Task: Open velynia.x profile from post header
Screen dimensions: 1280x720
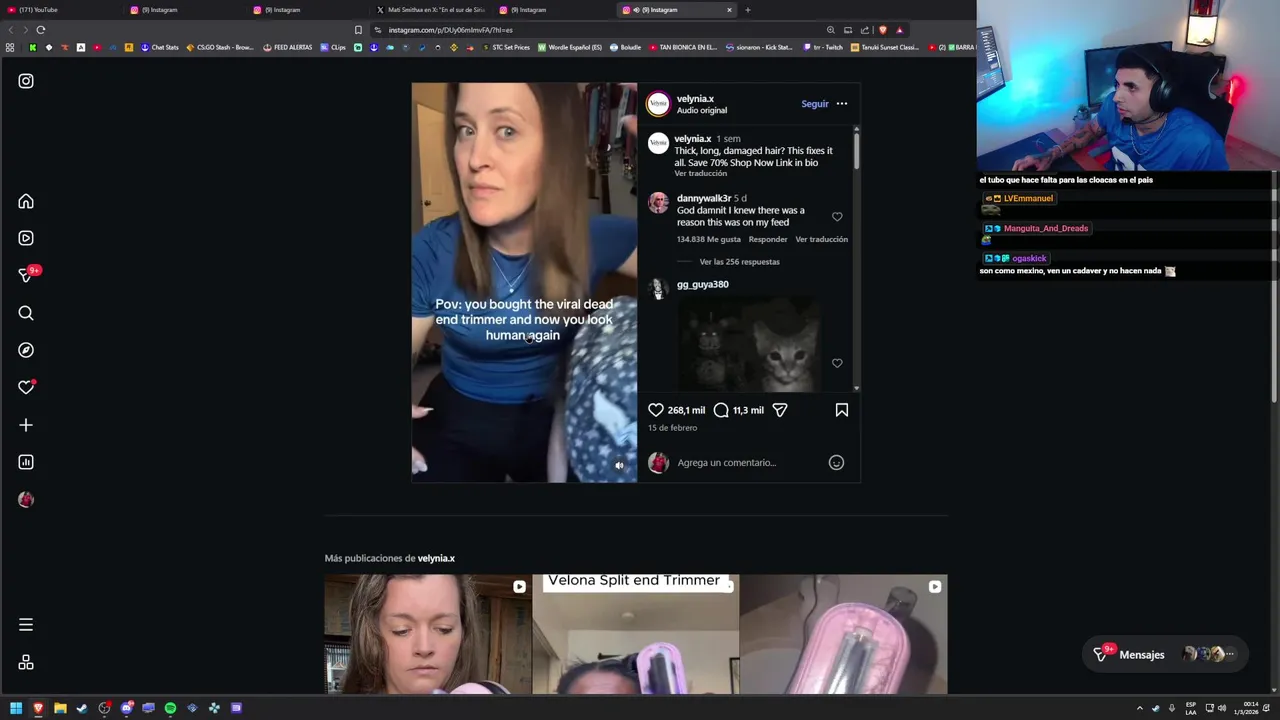Action: (695, 99)
